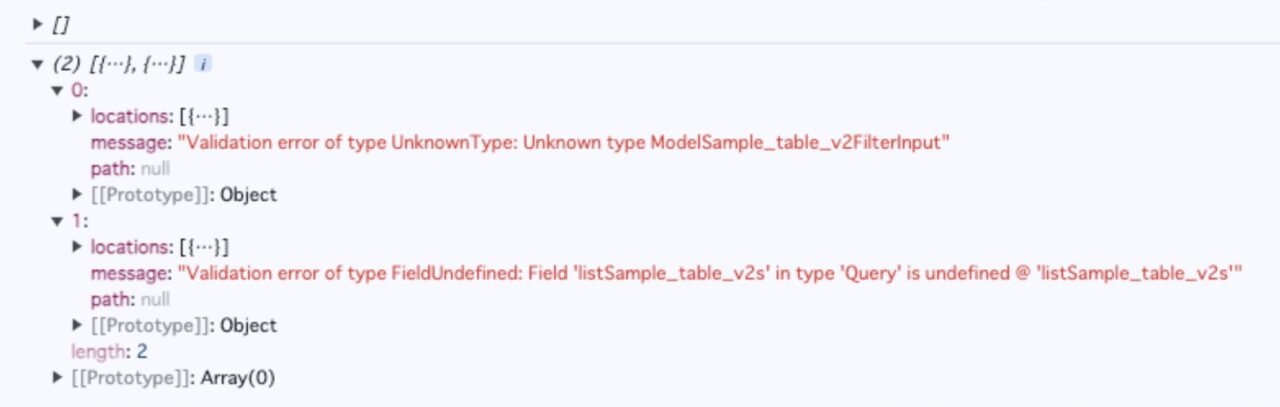This screenshot has height=407, width=1280.
Task: Expand the empty array at the top
Action: [39, 22]
